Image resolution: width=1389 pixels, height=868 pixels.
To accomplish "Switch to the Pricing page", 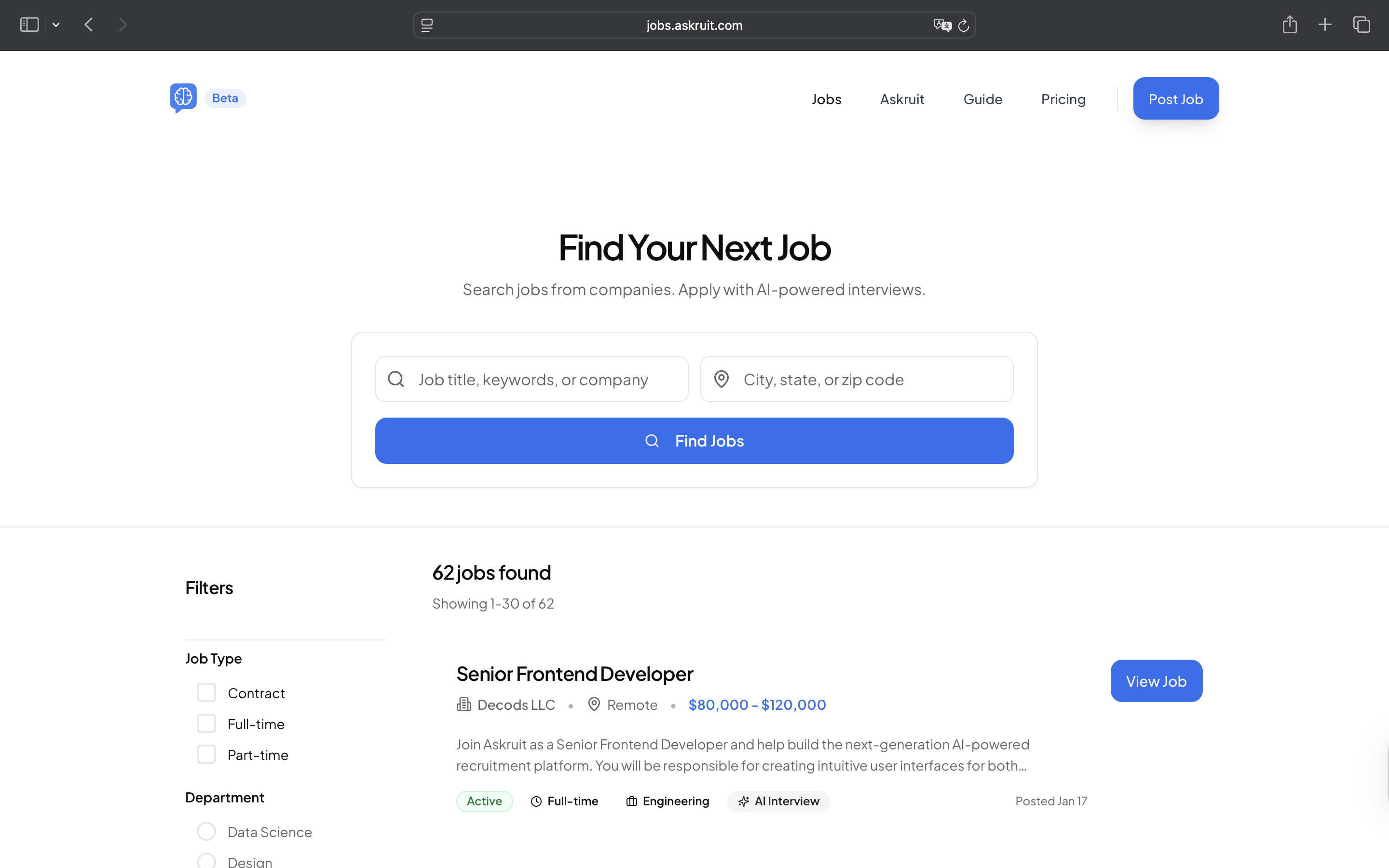I will pyautogui.click(x=1062, y=99).
